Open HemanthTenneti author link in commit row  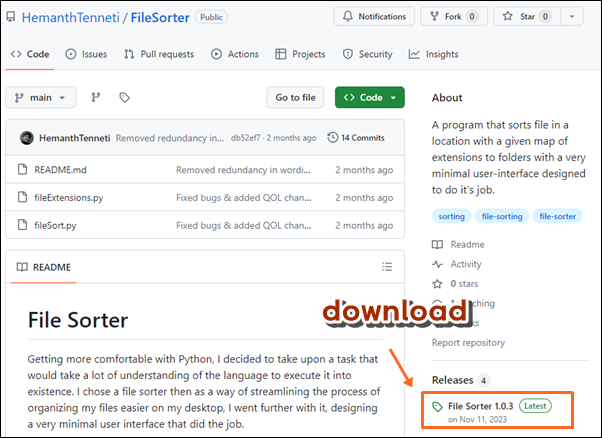coord(75,138)
